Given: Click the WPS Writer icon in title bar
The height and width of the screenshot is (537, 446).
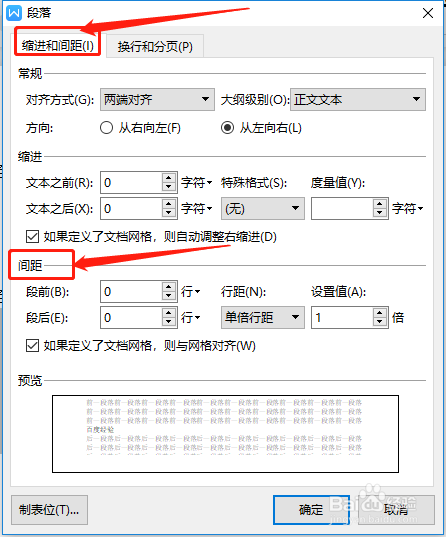Looking at the screenshot, I should [x=14, y=13].
